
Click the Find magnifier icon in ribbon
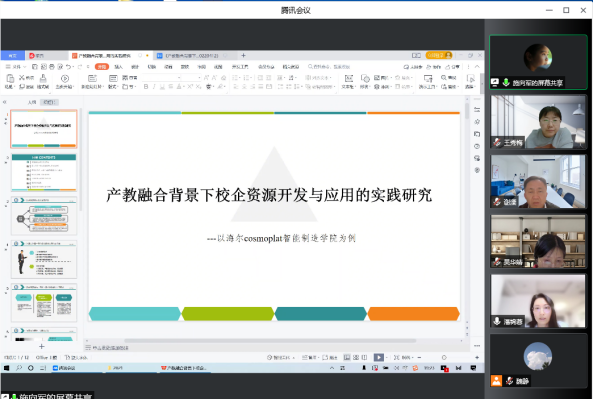pyautogui.click(x=444, y=78)
